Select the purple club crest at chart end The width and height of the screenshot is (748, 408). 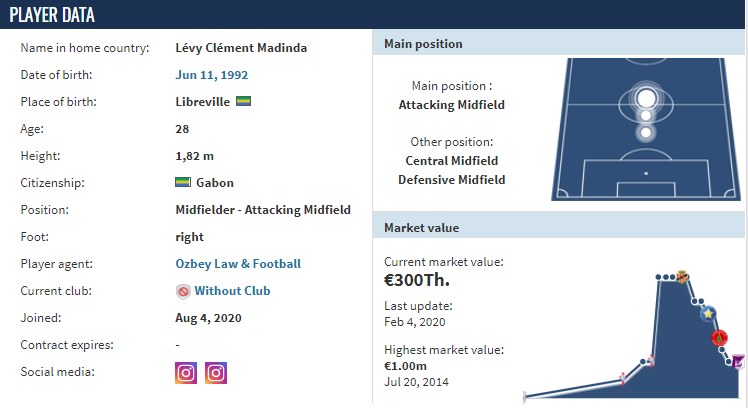point(738,362)
